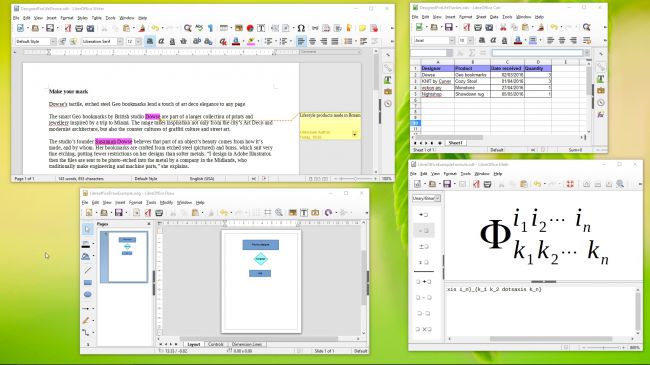Image resolution: width=650 pixels, height=365 pixels.
Task: Click Center alignment in the Writer toolbar
Action: [x=313, y=41]
